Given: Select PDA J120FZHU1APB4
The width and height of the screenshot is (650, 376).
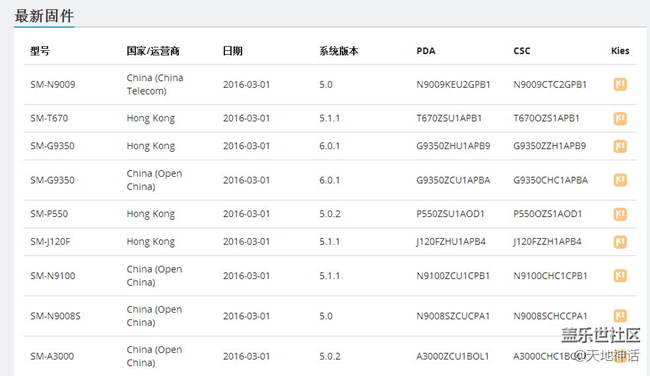Looking at the screenshot, I should 451,242.
